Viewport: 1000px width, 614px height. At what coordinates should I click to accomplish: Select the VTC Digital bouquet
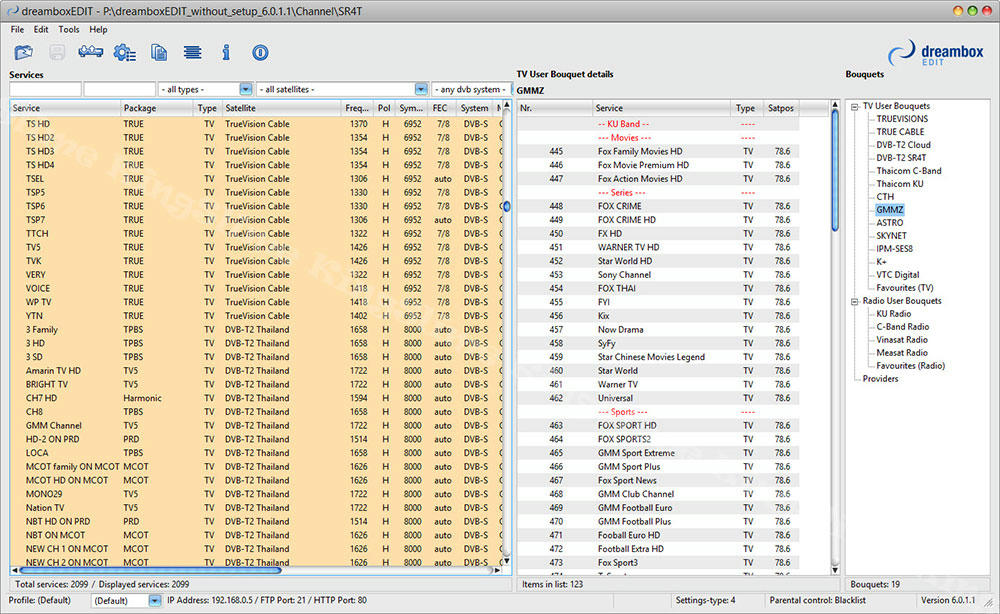point(897,275)
